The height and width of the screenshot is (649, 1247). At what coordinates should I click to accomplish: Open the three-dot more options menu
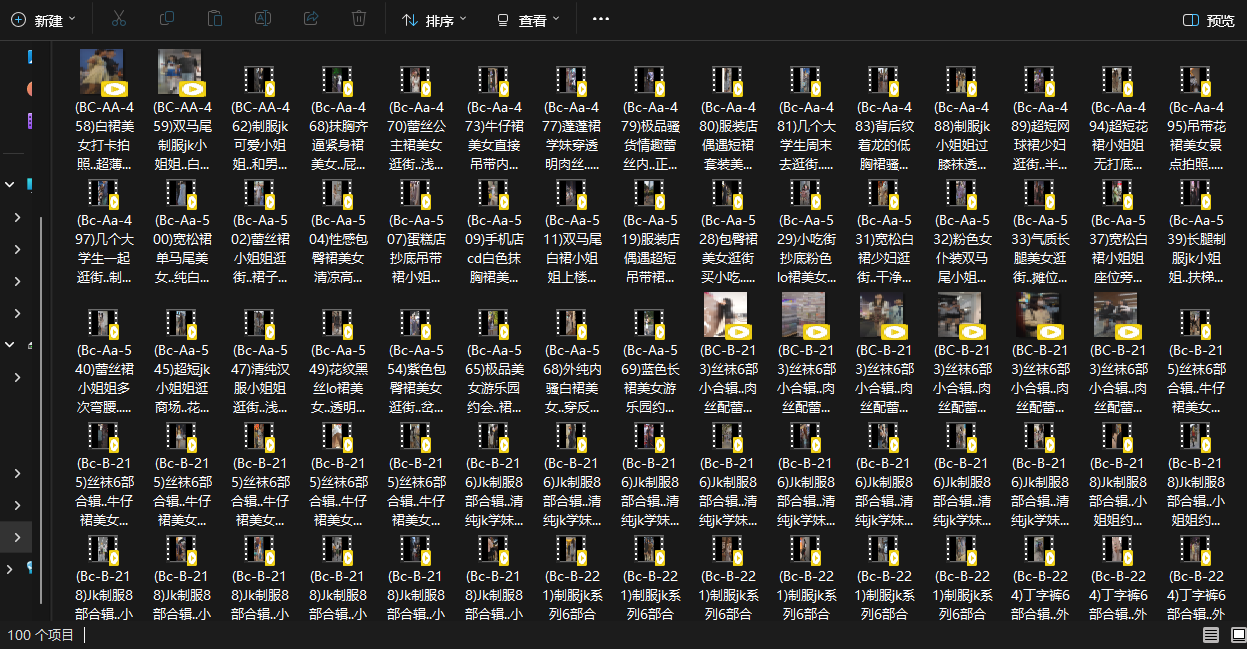click(600, 19)
